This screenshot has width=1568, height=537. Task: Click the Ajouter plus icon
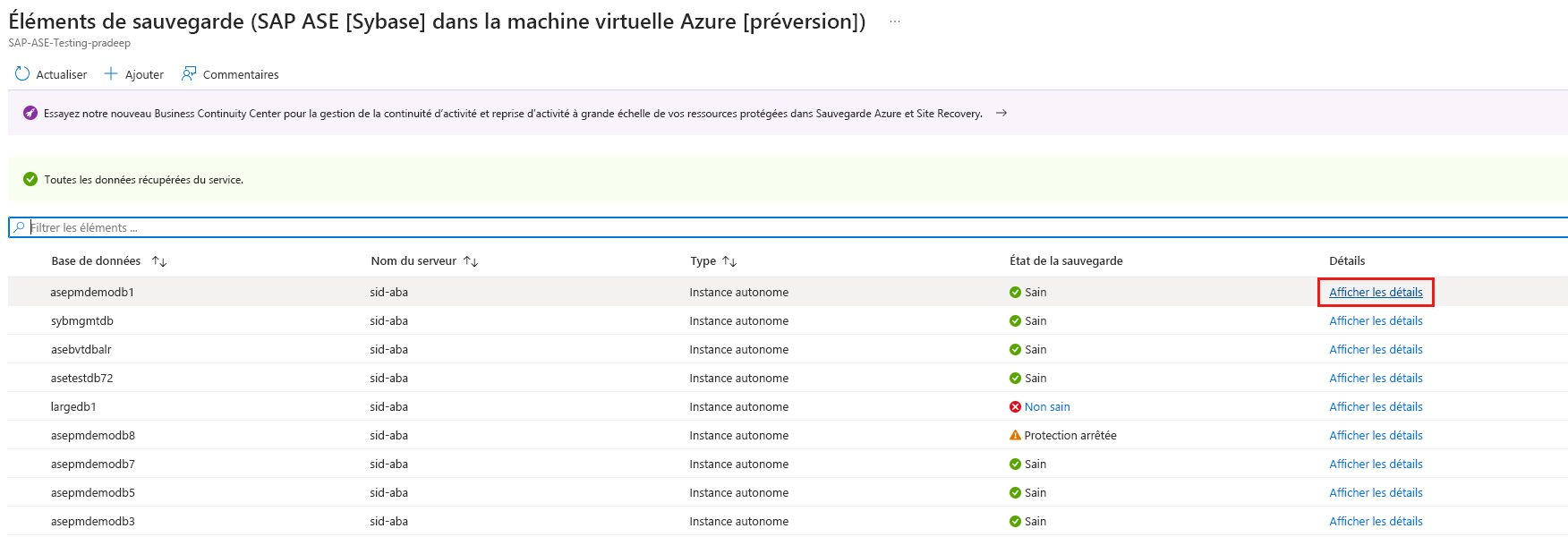[111, 74]
